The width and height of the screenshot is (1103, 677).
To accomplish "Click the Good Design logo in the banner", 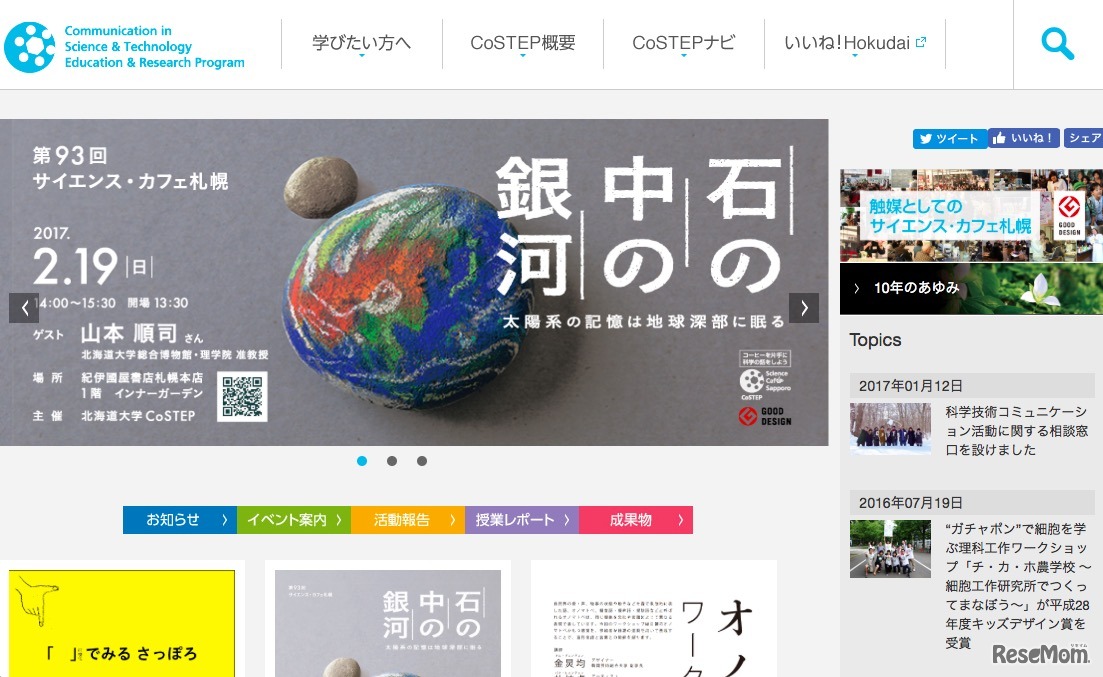I will point(765,416).
